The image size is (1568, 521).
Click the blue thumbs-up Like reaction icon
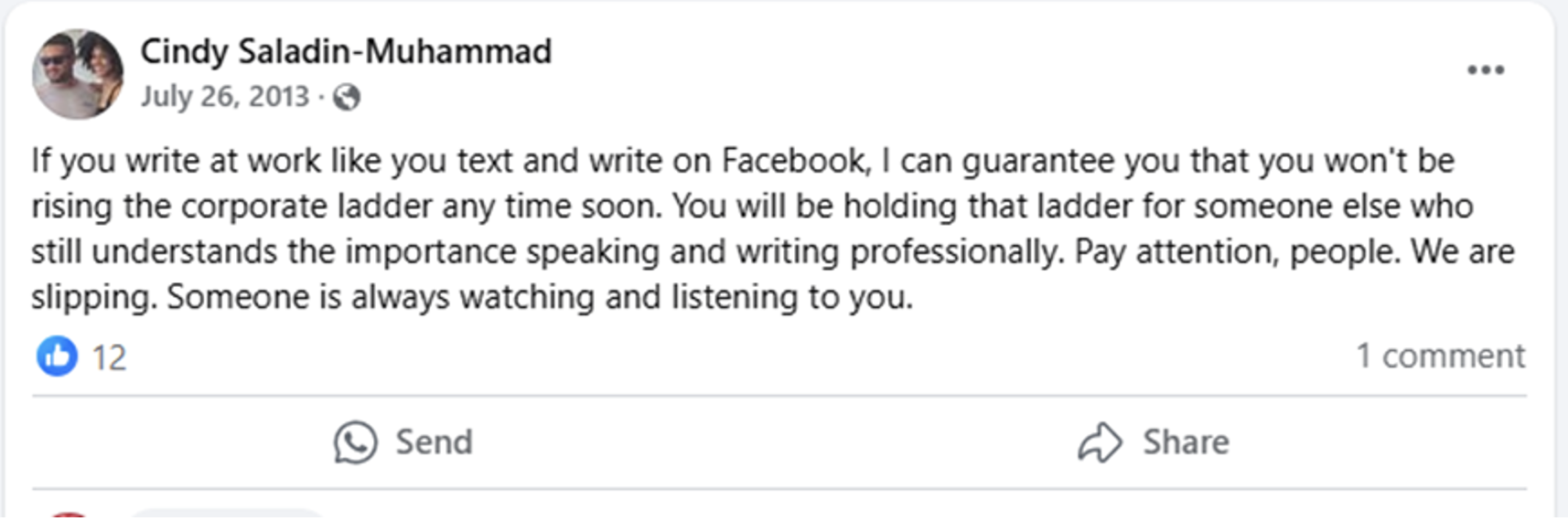[x=57, y=356]
